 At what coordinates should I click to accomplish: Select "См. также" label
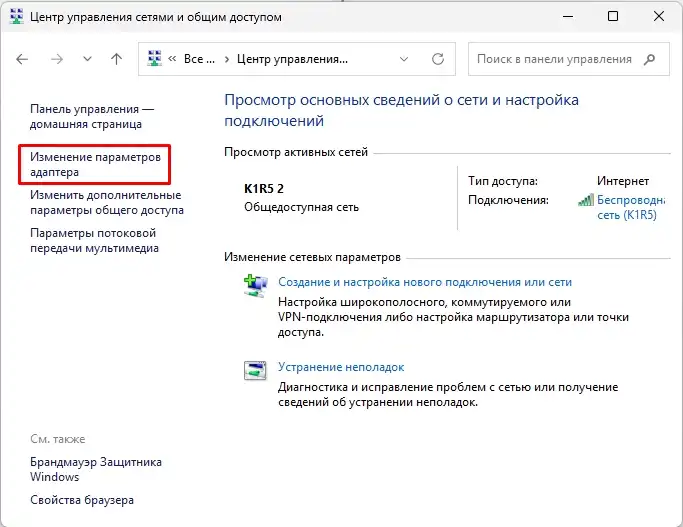(x=57, y=439)
